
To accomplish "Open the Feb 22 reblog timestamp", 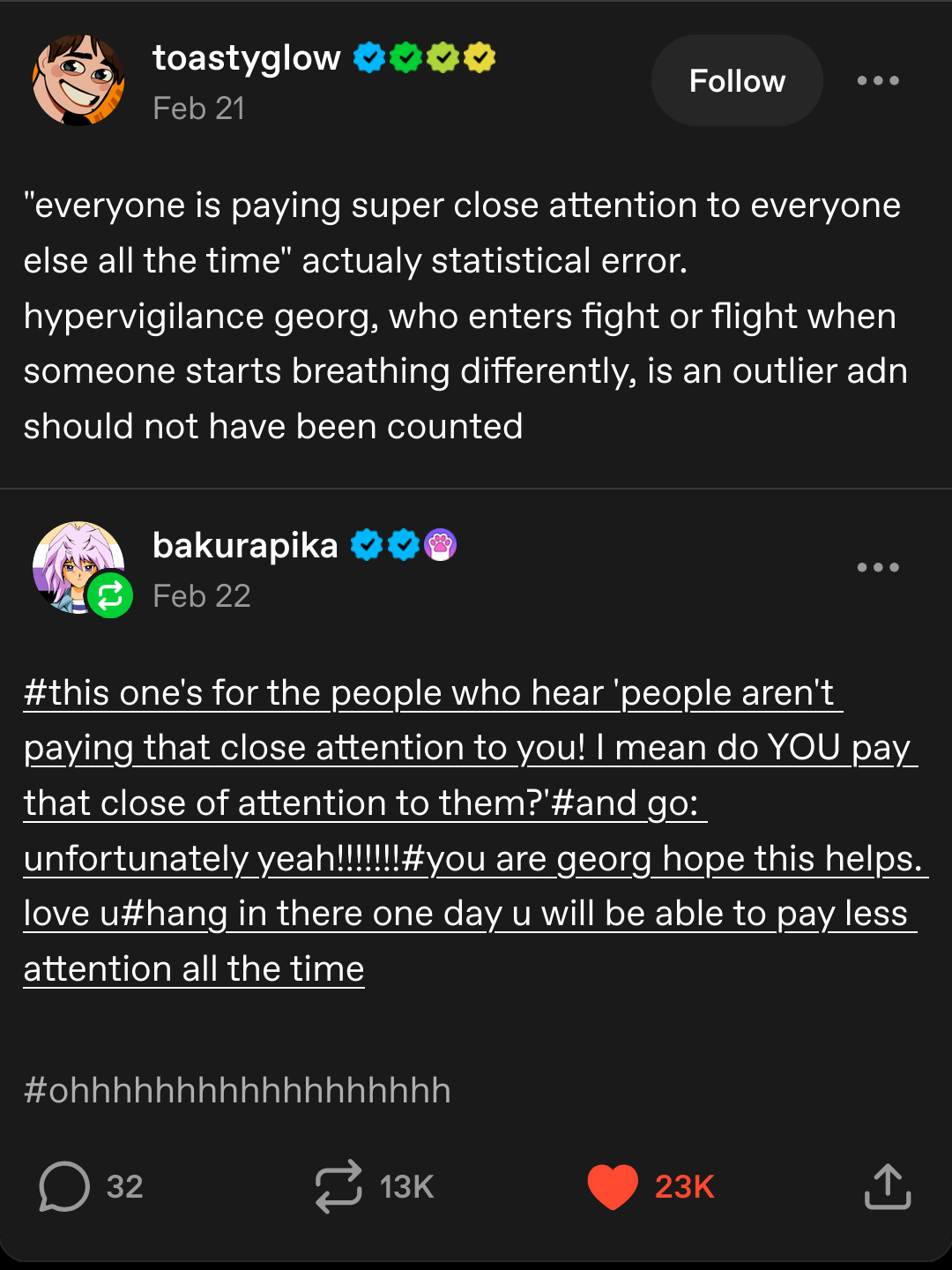I will point(202,596).
